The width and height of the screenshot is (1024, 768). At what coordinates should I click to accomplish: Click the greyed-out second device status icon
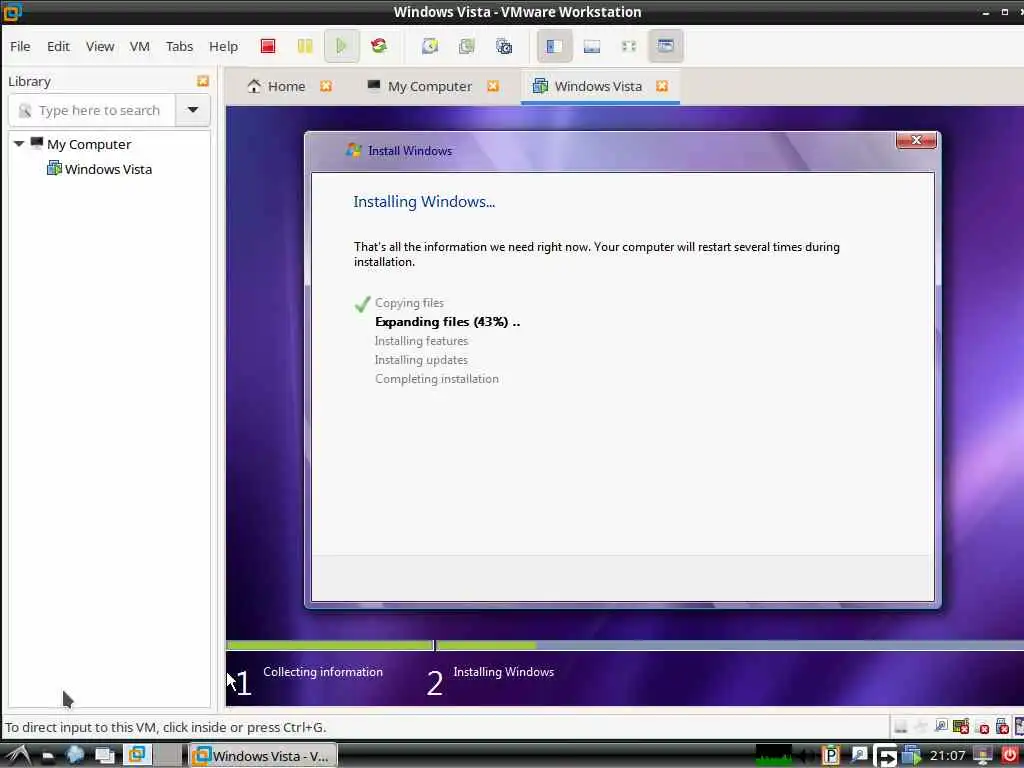[x=921, y=727]
